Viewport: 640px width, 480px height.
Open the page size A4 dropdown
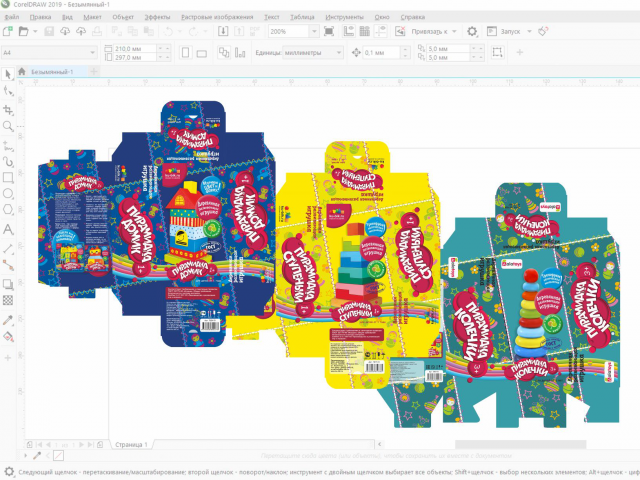coord(49,53)
